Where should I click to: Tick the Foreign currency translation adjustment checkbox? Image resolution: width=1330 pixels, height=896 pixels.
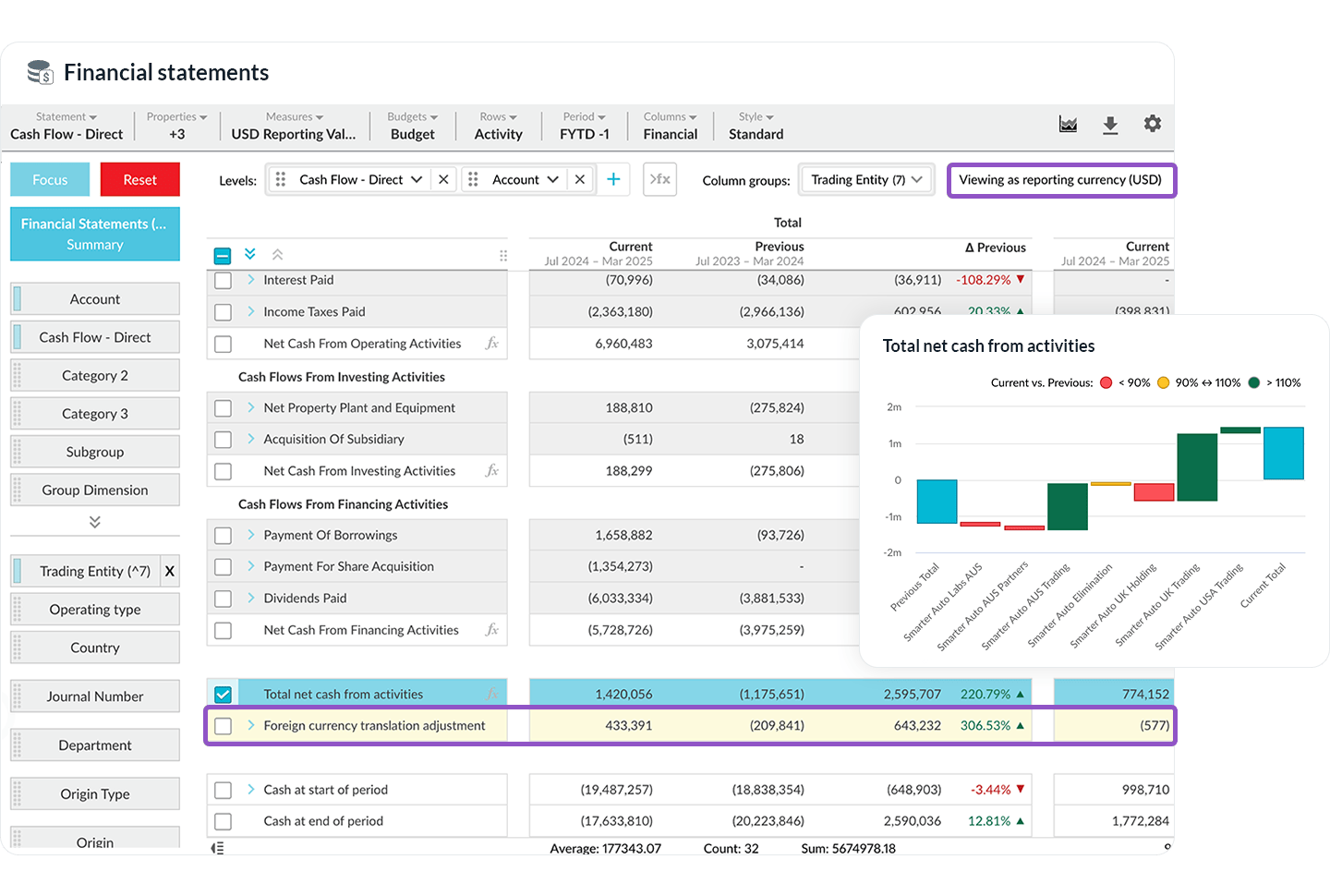223,726
